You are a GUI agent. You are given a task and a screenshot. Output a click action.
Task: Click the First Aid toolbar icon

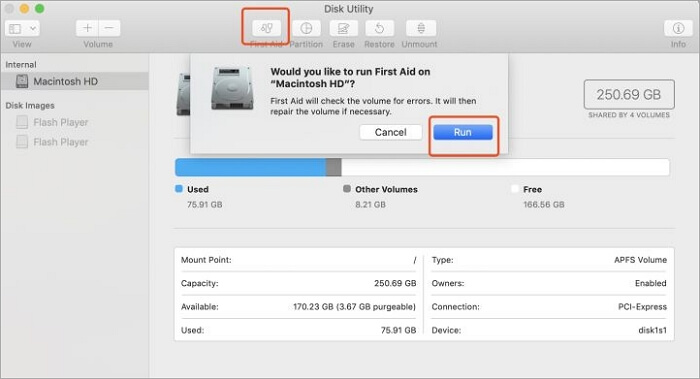(x=267, y=28)
